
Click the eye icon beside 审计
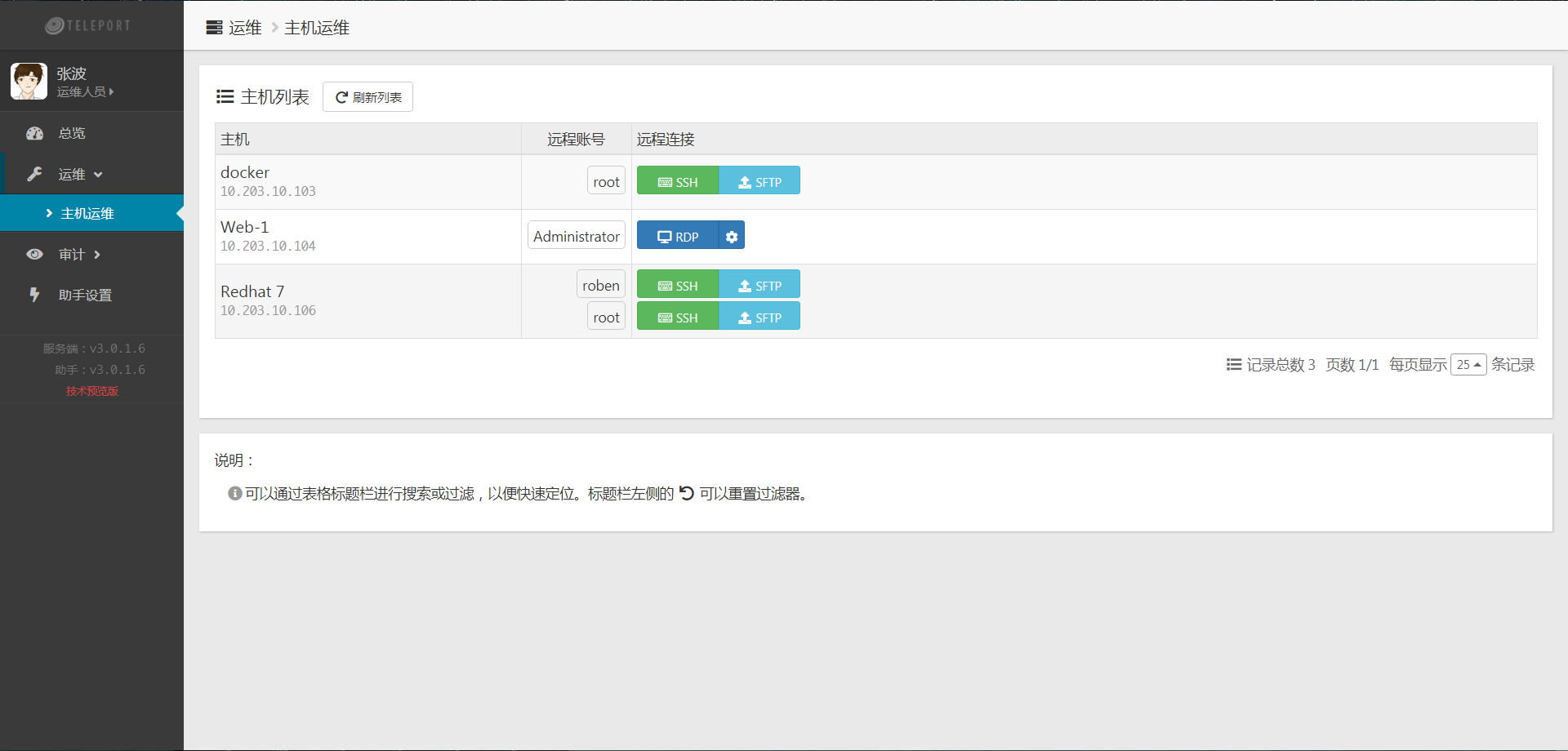pyautogui.click(x=34, y=255)
